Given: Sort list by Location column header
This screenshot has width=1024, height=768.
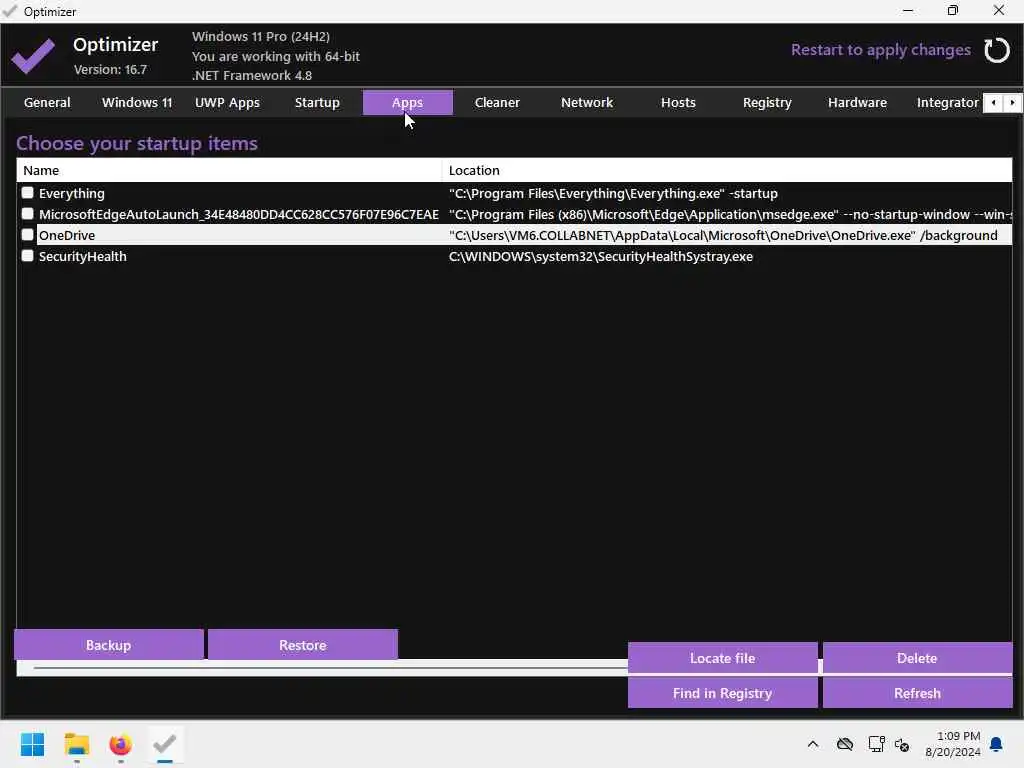Looking at the screenshot, I should 727,170.
